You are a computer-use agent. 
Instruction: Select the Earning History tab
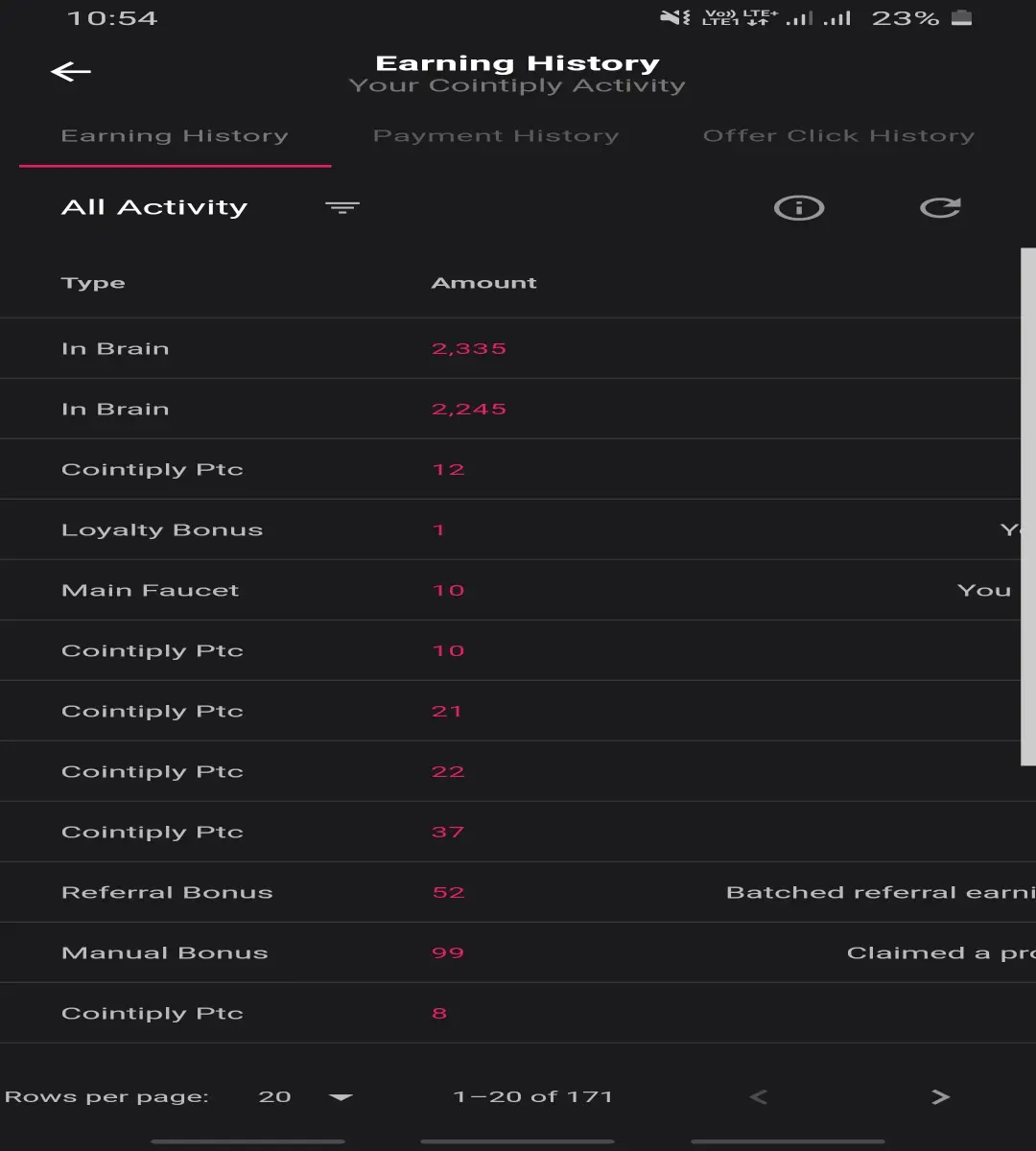(x=175, y=136)
